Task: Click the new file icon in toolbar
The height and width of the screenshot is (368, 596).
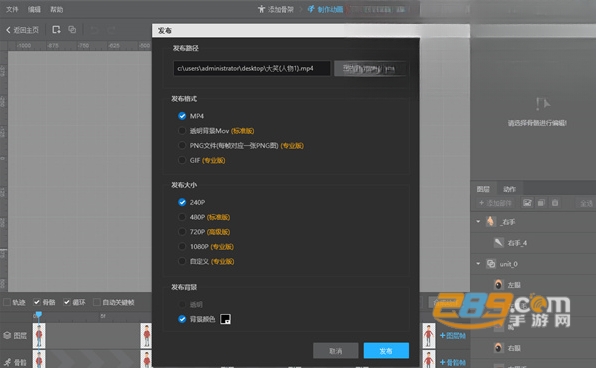Action: tap(56, 30)
